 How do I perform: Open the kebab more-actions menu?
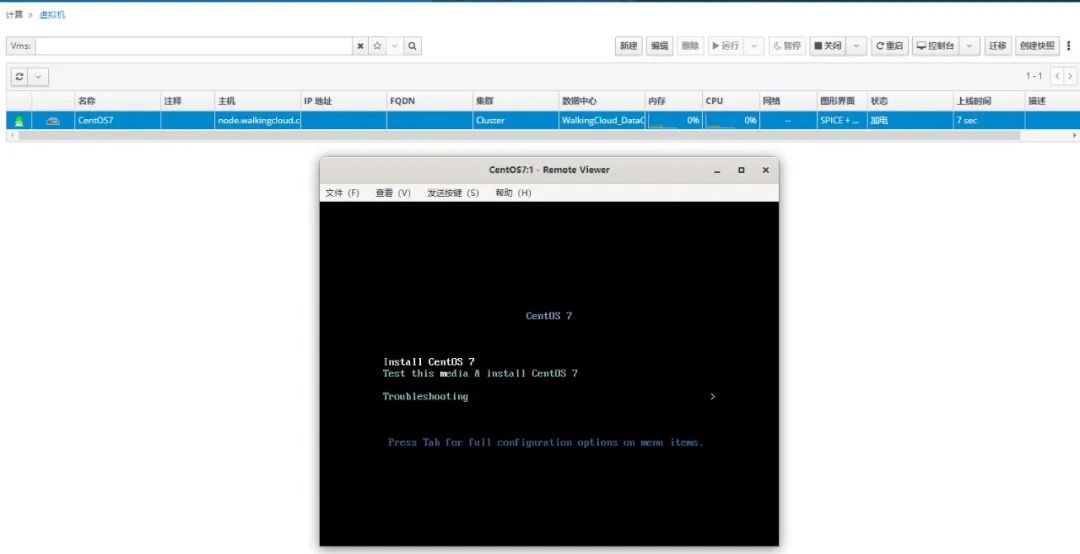click(1069, 46)
